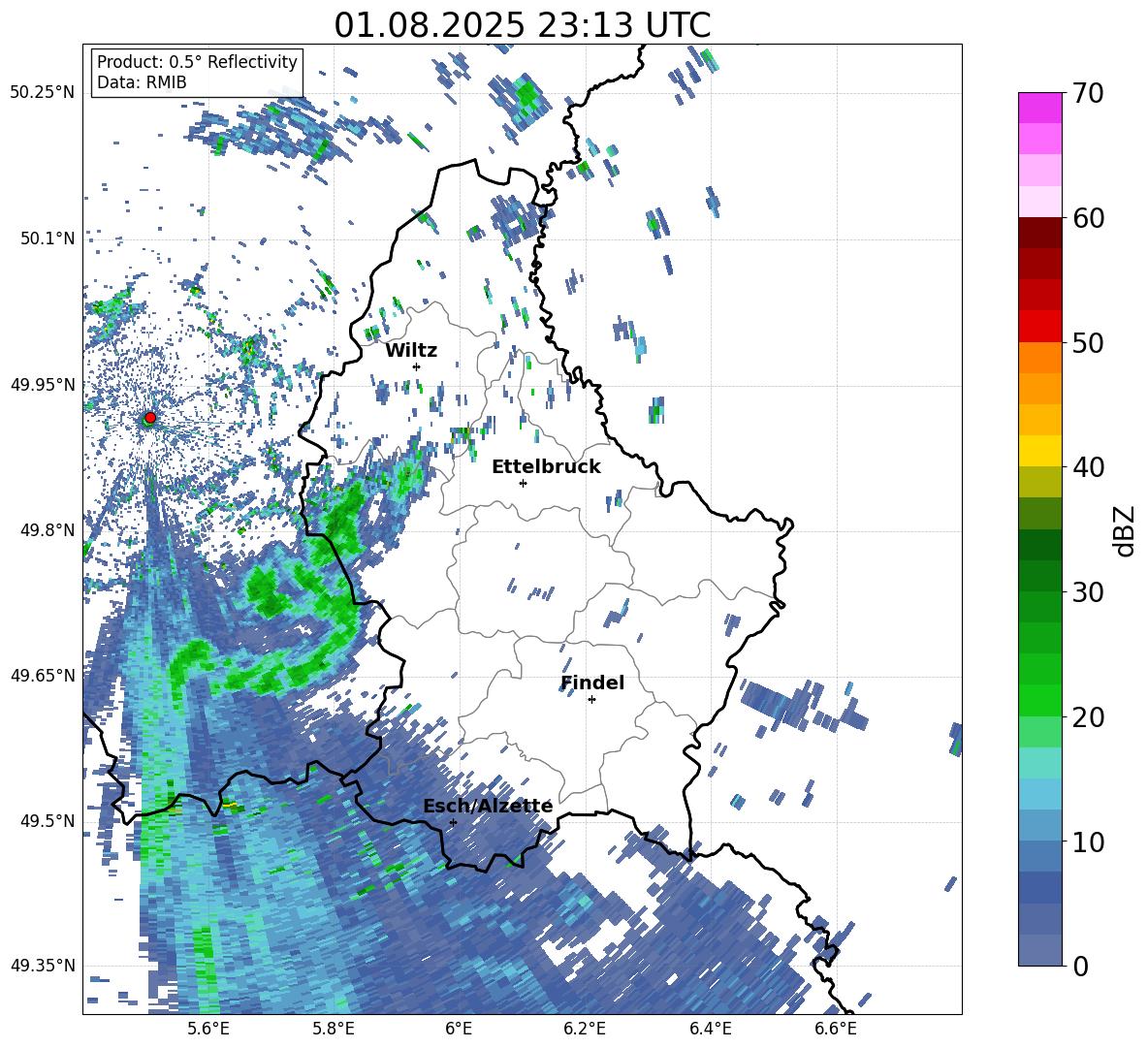Click the Esch/Alzette station cross marker
The height and width of the screenshot is (1048, 1148).
453,822
